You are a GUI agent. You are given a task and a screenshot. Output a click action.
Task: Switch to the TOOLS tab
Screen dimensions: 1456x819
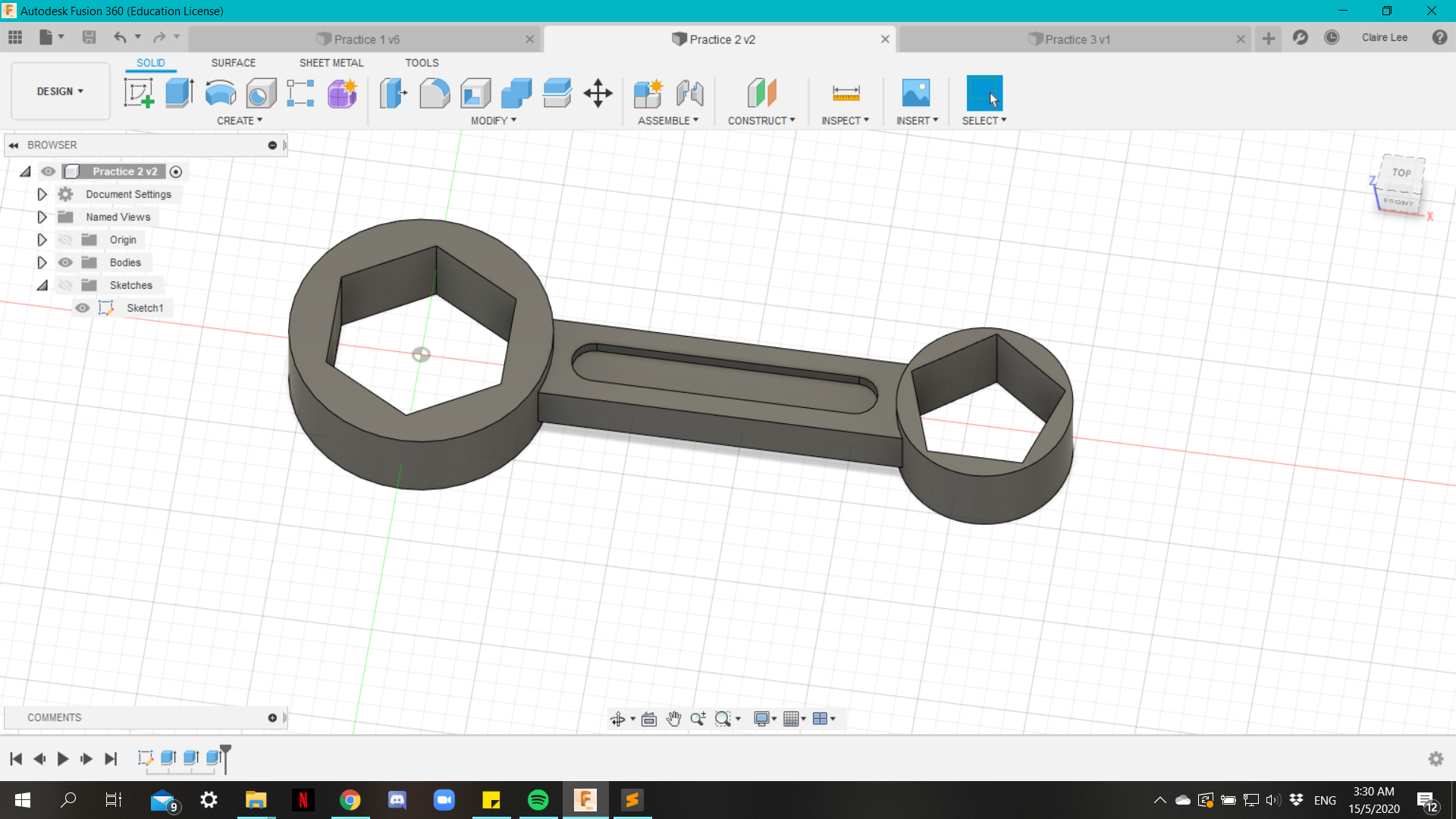(422, 63)
